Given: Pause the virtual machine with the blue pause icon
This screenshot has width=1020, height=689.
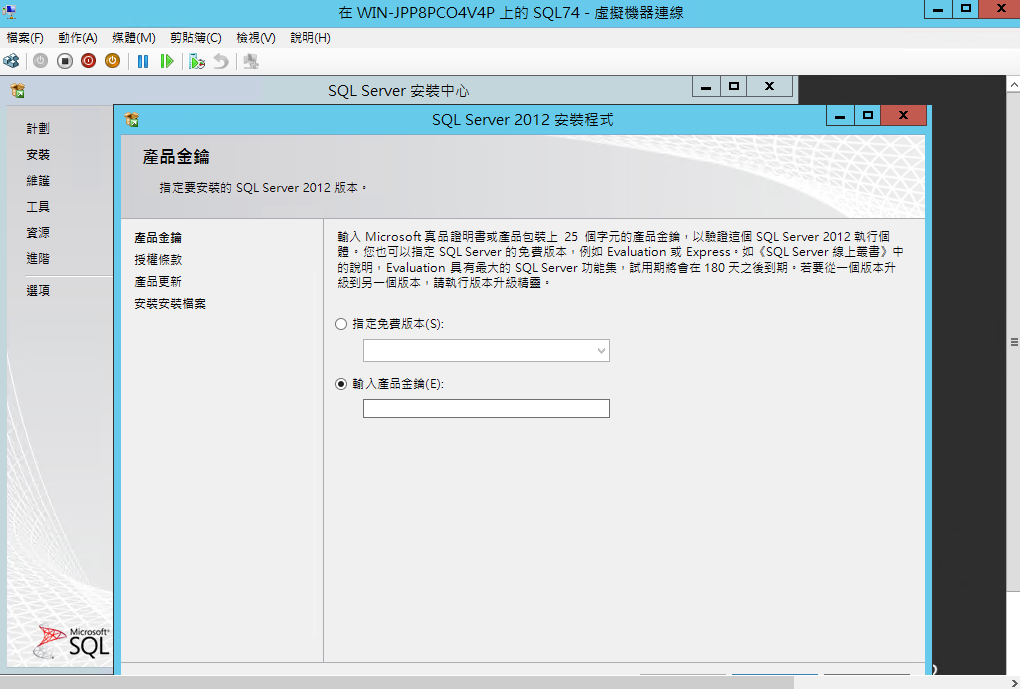Looking at the screenshot, I should 143,61.
